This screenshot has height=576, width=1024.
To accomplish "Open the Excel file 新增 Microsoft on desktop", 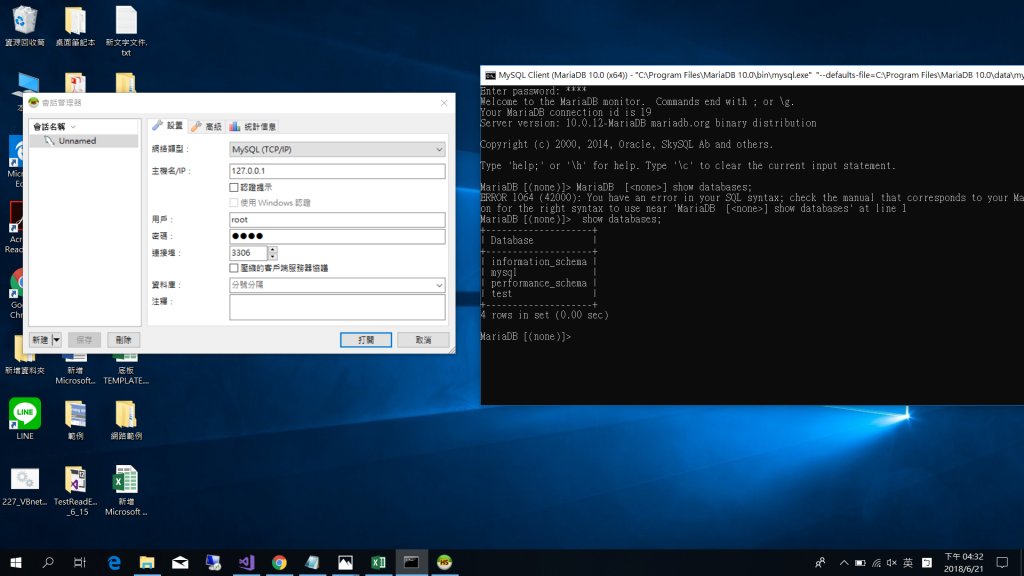I will 126,491.
